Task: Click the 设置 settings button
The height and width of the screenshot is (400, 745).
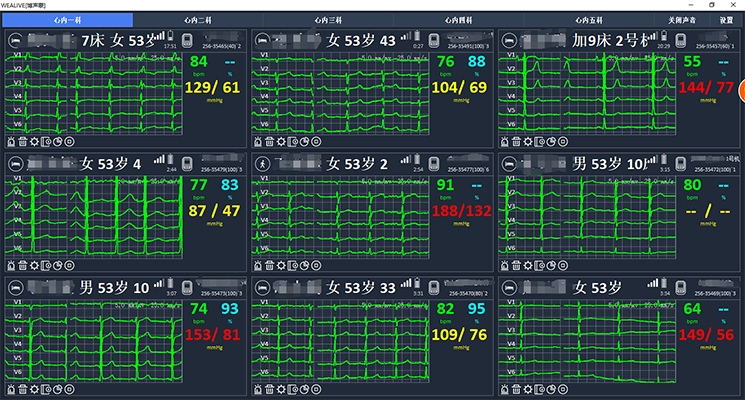Action: (726, 19)
